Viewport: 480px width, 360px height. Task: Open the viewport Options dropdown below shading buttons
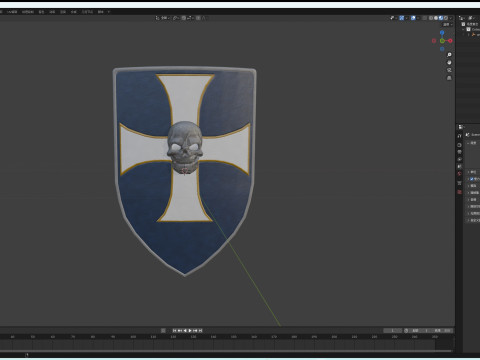[x=448, y=25]
